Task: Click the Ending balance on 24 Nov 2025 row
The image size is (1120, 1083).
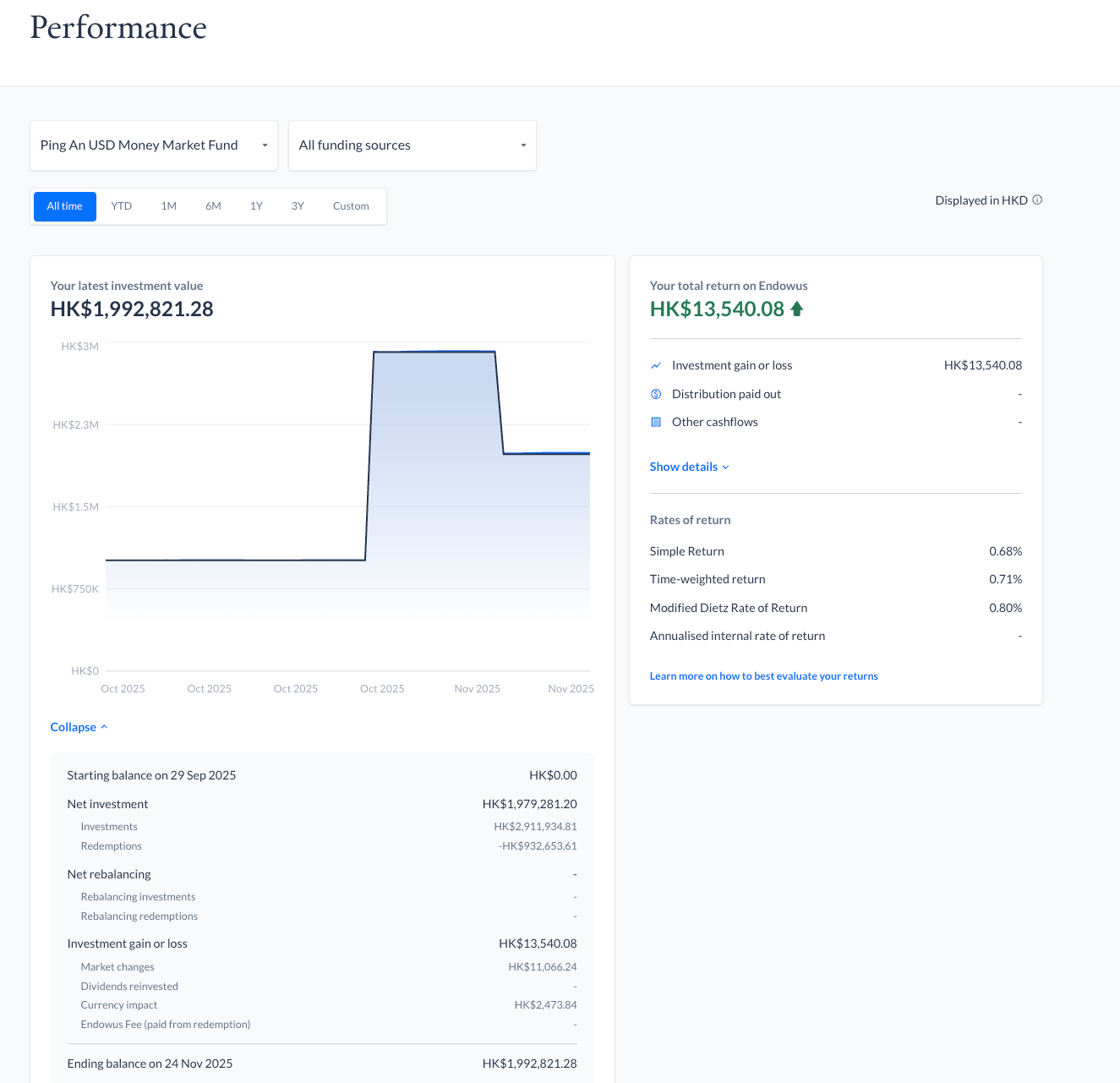Action: tap(321, 1064)
